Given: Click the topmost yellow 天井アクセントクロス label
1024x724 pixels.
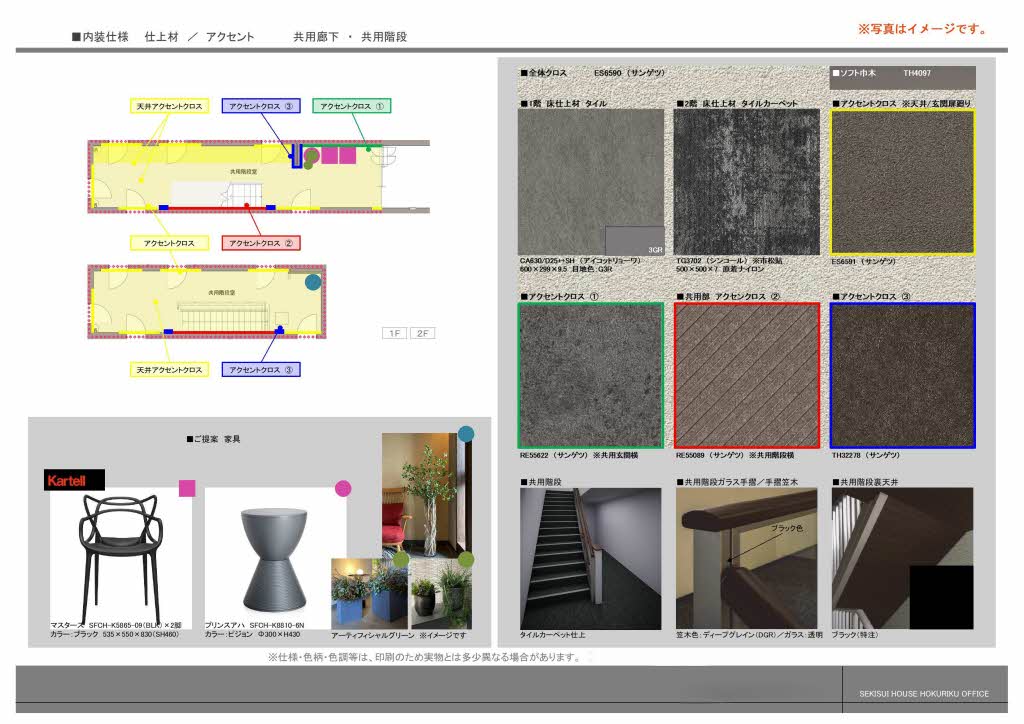Looking at the screenshot, I should click(x=169, y=106).
